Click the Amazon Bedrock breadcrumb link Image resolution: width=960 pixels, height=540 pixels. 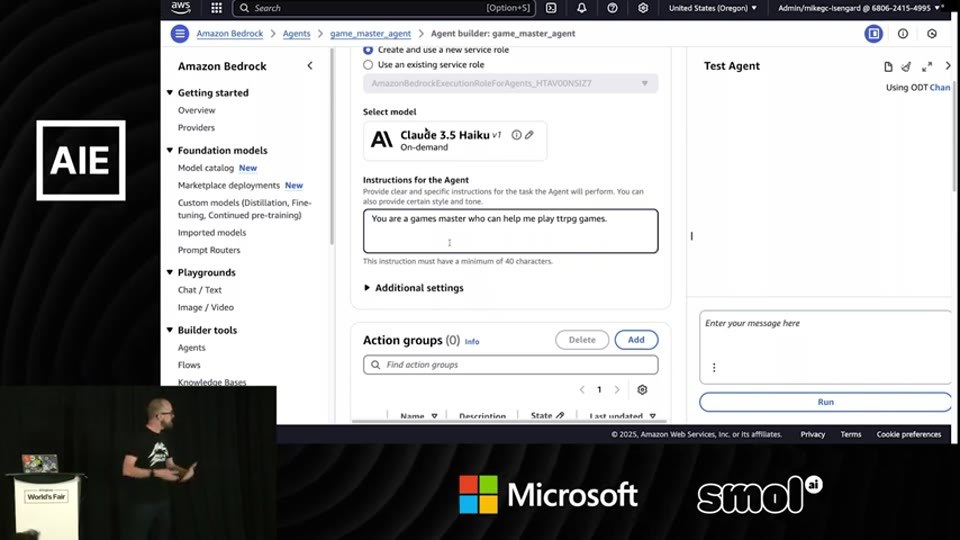click(x=230, y=34)
